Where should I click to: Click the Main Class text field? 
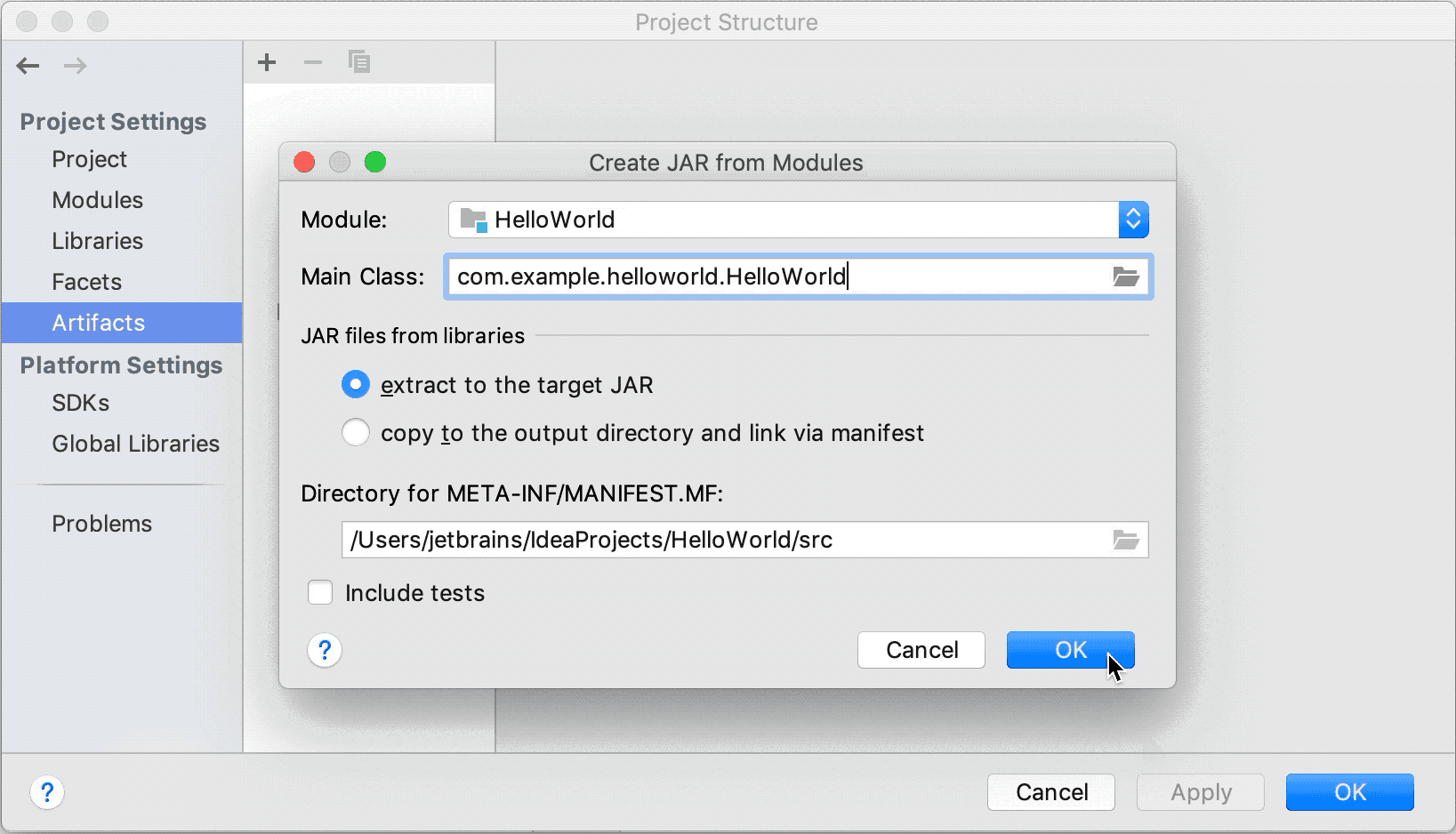coord(774,277)
